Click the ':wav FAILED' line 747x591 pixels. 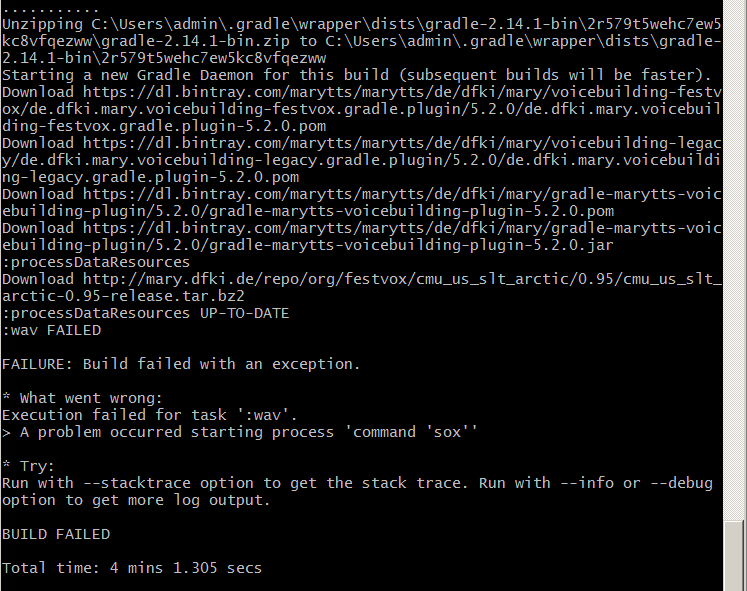pos(51,331)
